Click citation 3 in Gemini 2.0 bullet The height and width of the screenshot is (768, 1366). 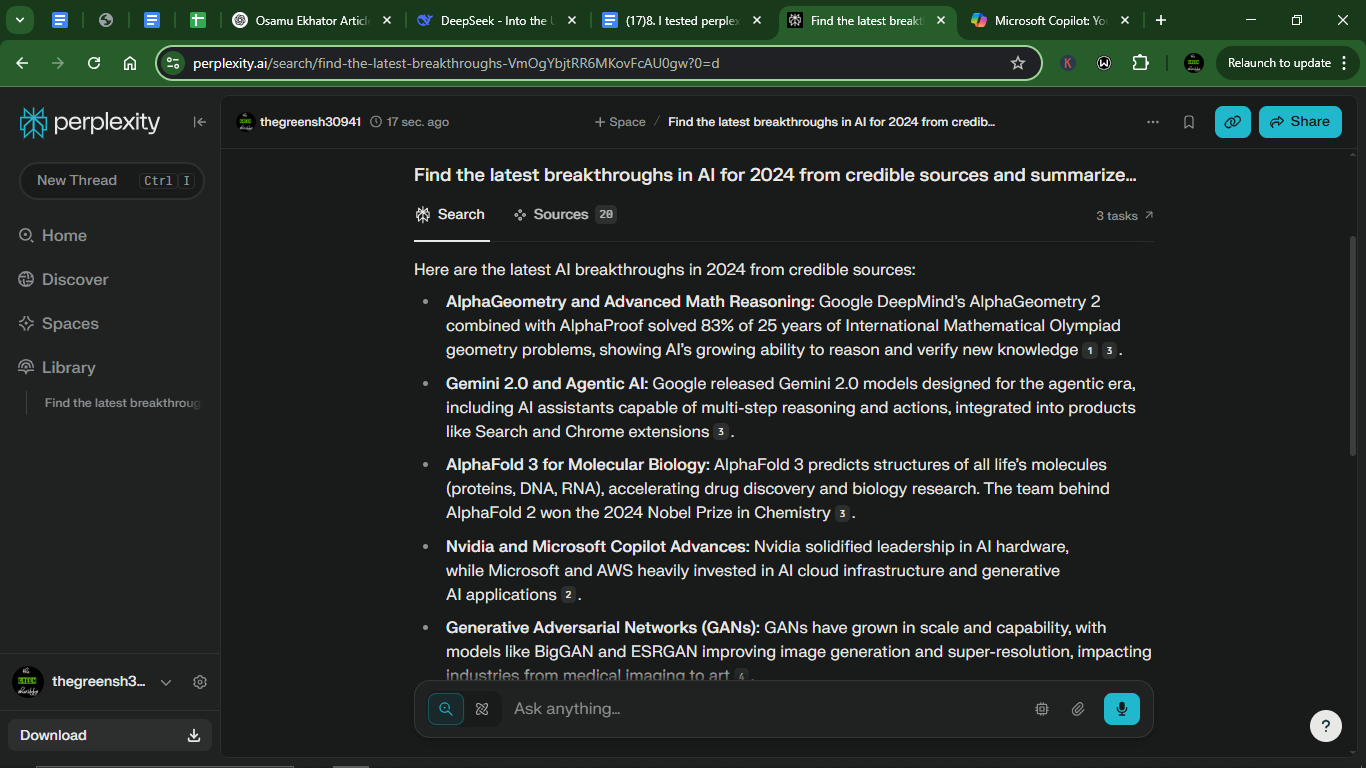coord(720,433)
